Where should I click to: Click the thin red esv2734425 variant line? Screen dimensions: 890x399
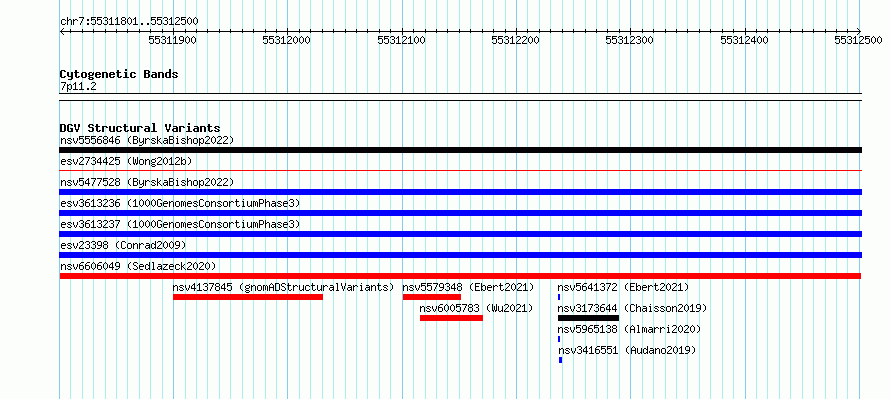pos(460,170)
